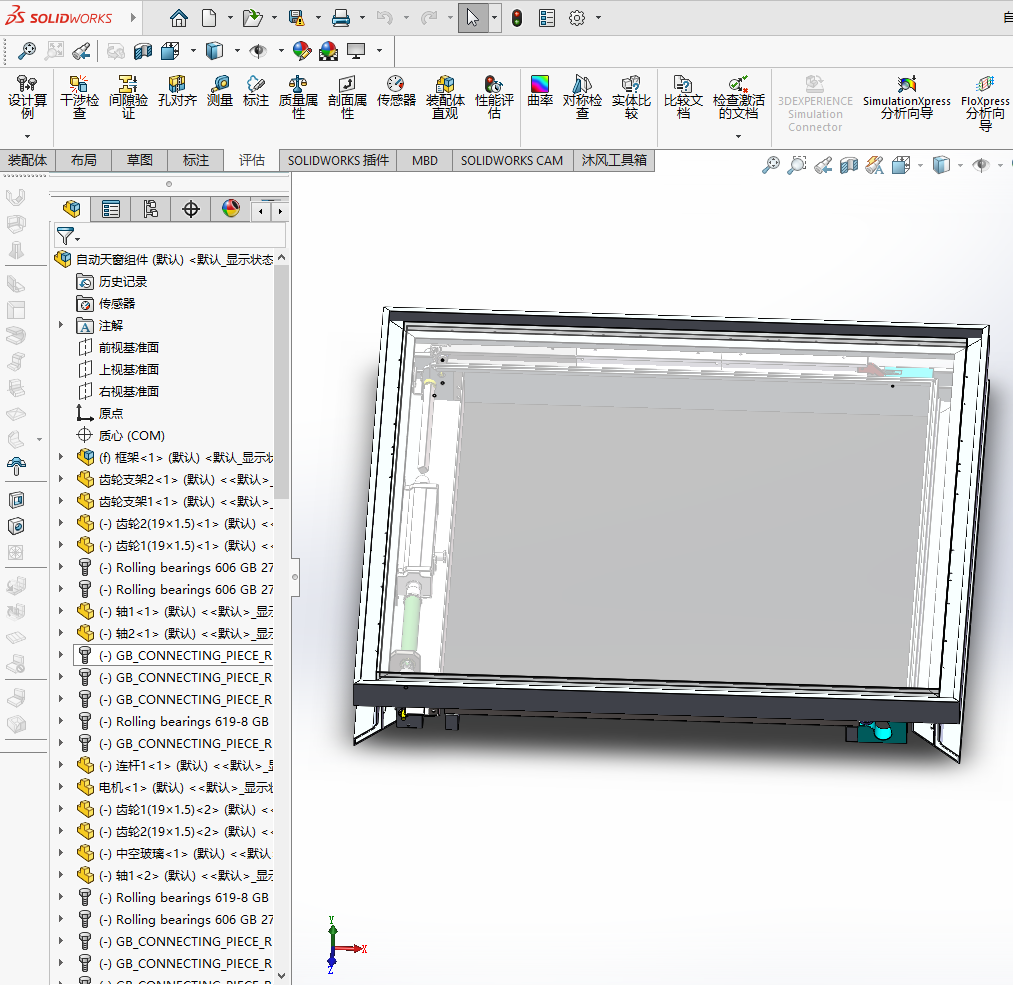Toggle 曲率 curvature display

[539, 93]
